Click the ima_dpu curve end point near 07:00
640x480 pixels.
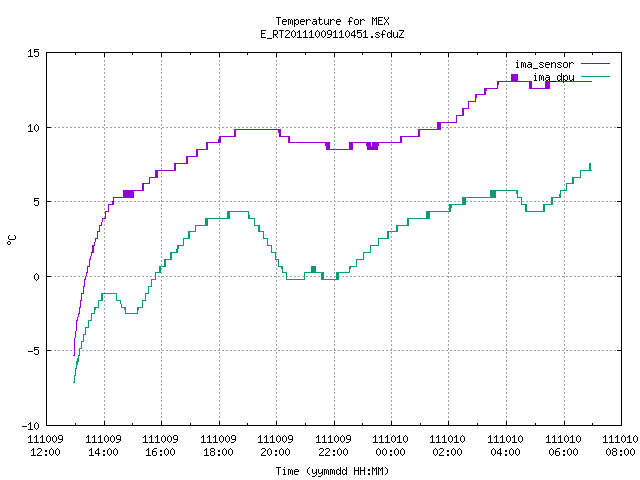(x=590, y=167)
